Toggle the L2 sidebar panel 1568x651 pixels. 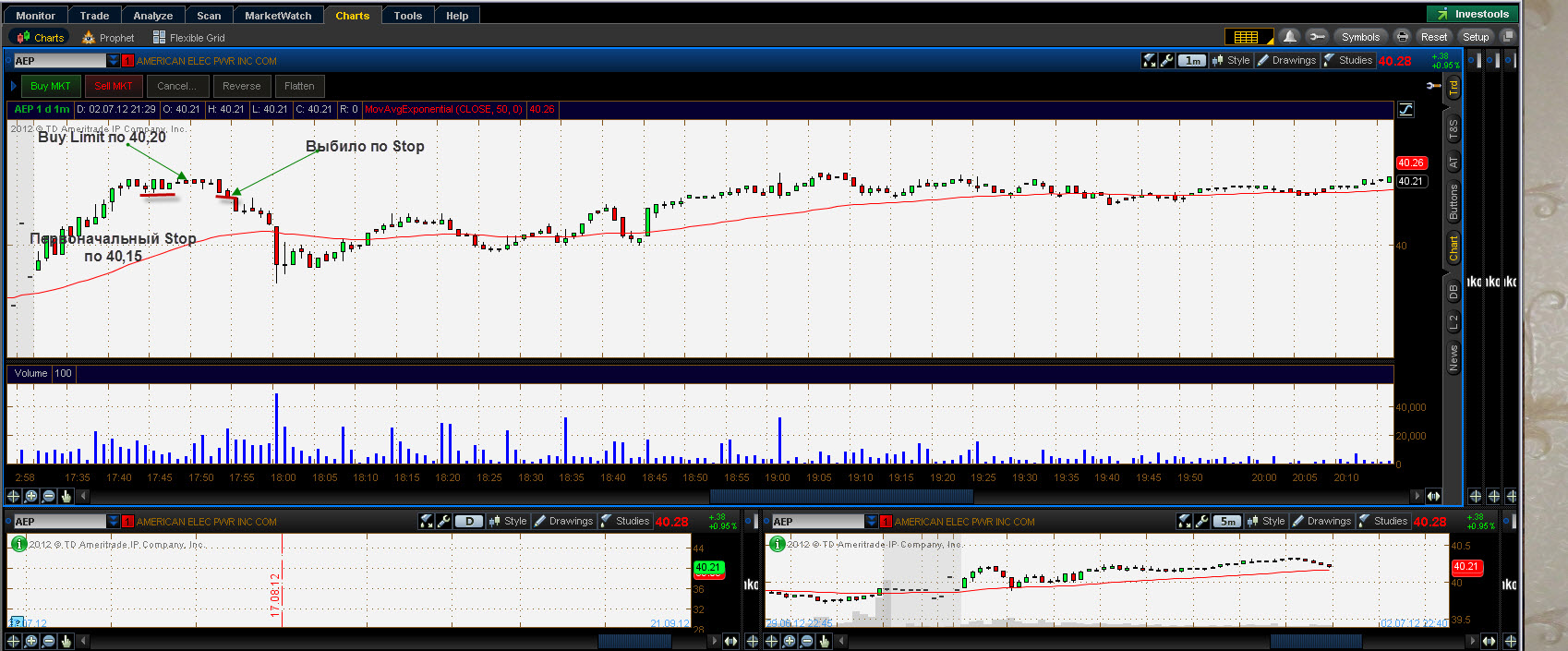tap(1453, 321)
